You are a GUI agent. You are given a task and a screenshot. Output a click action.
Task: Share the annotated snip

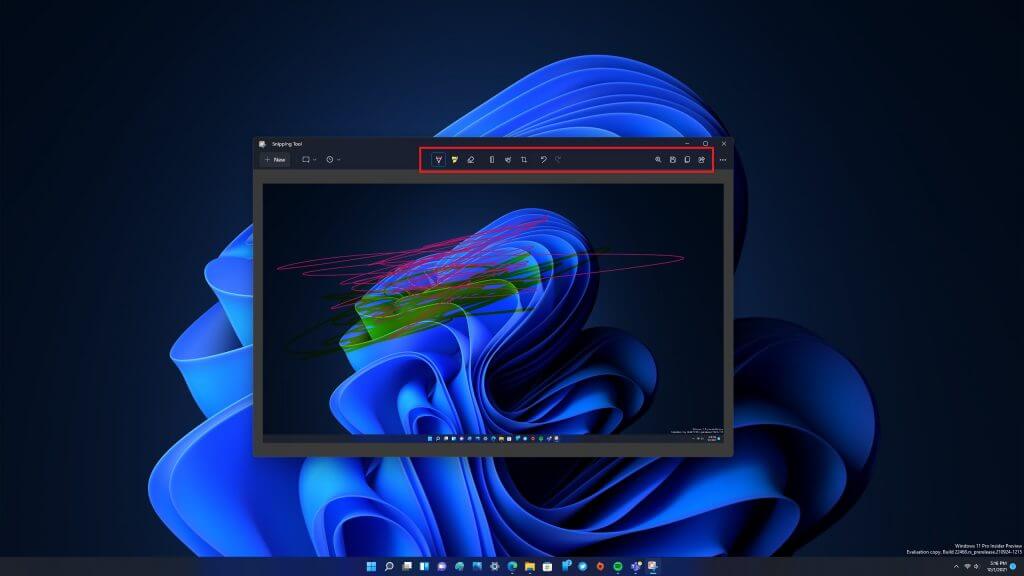[703, 159]
